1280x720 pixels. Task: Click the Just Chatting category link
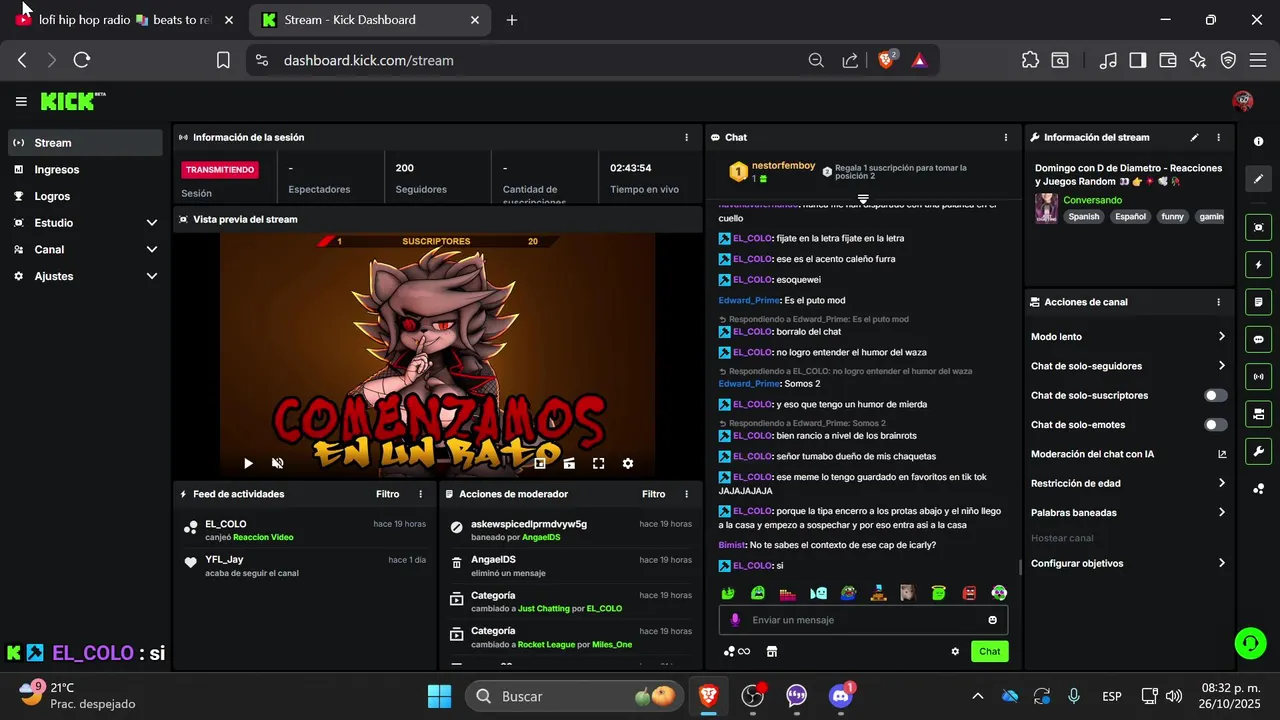[544, 608]
